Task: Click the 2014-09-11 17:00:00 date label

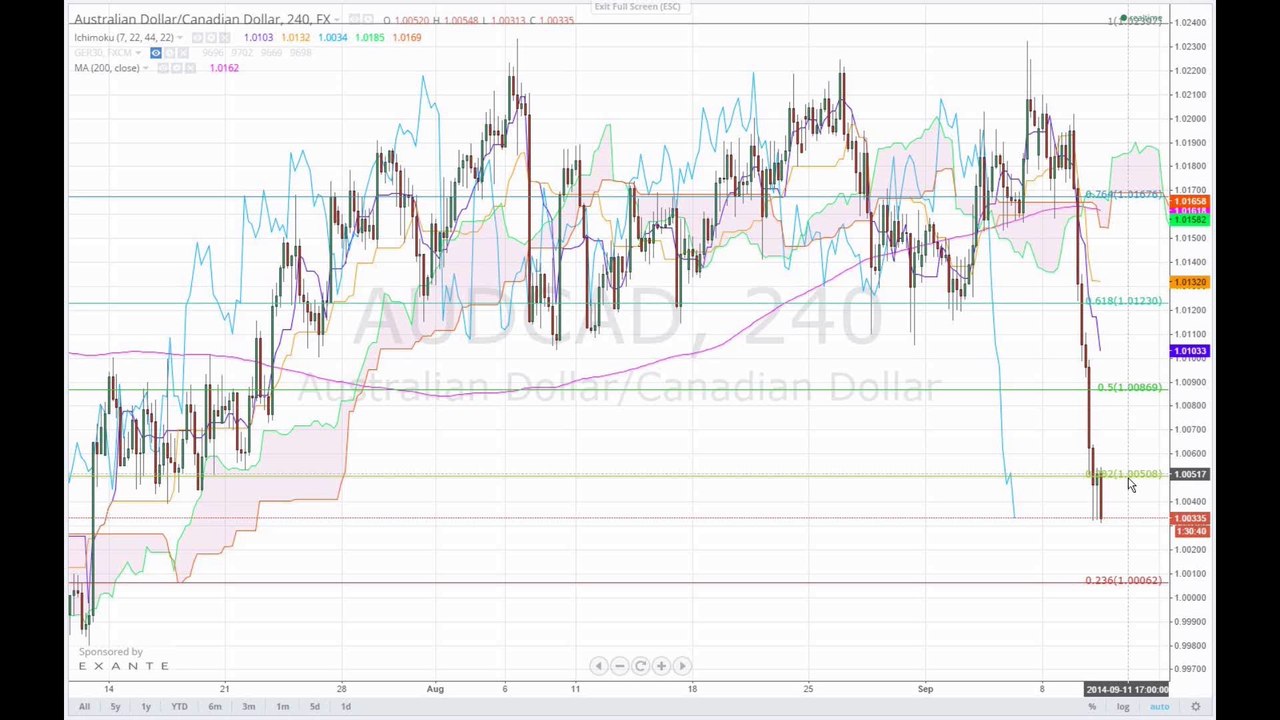Action: pos(1127,689)
